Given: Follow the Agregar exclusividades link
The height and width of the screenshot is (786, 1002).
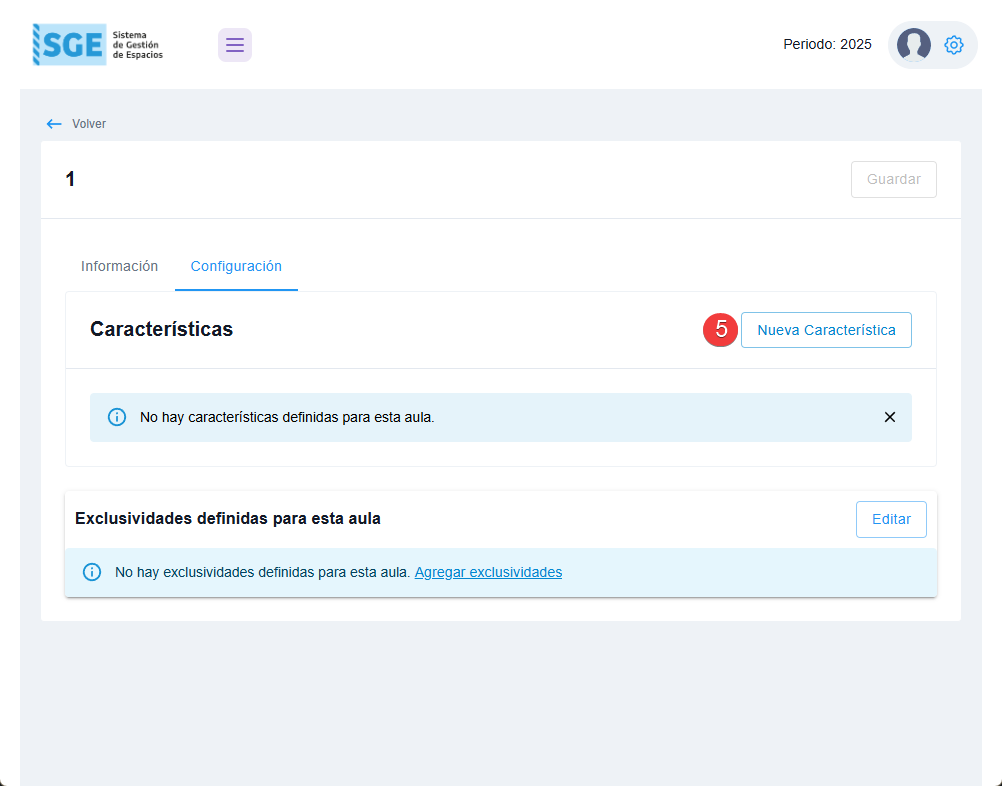Looking at the screenshot, I should (x=488, y=573).
